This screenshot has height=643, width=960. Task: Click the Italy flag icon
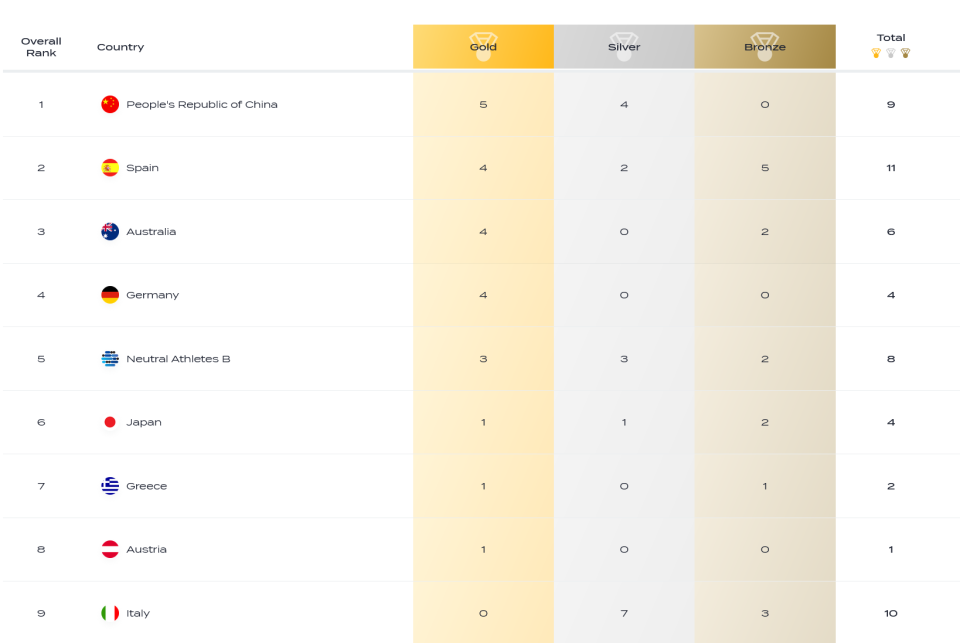tap(110, 613)
